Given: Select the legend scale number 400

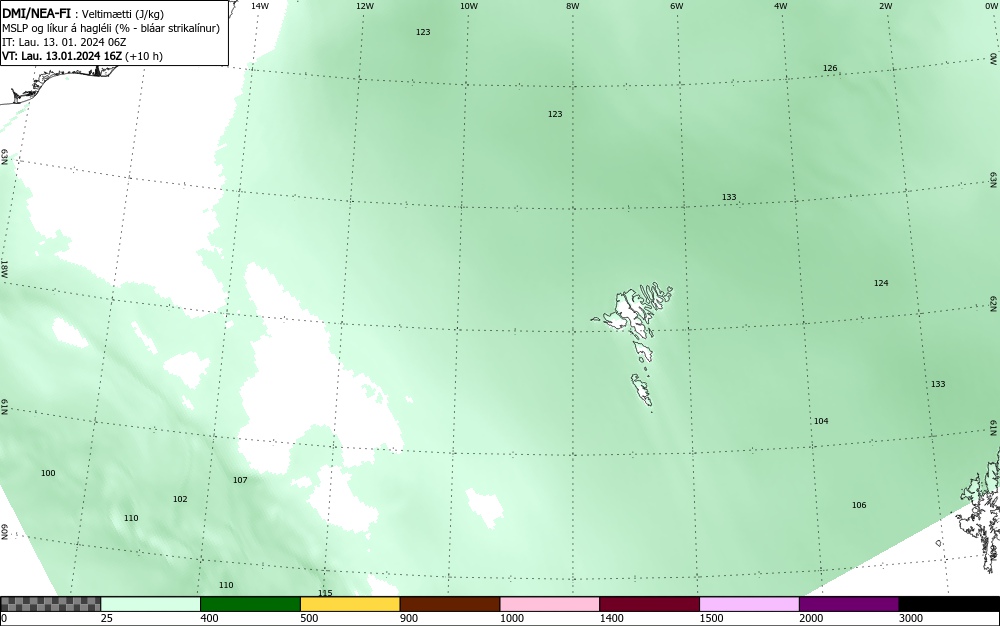Looking at the screenshot, I should click(209, 618).
